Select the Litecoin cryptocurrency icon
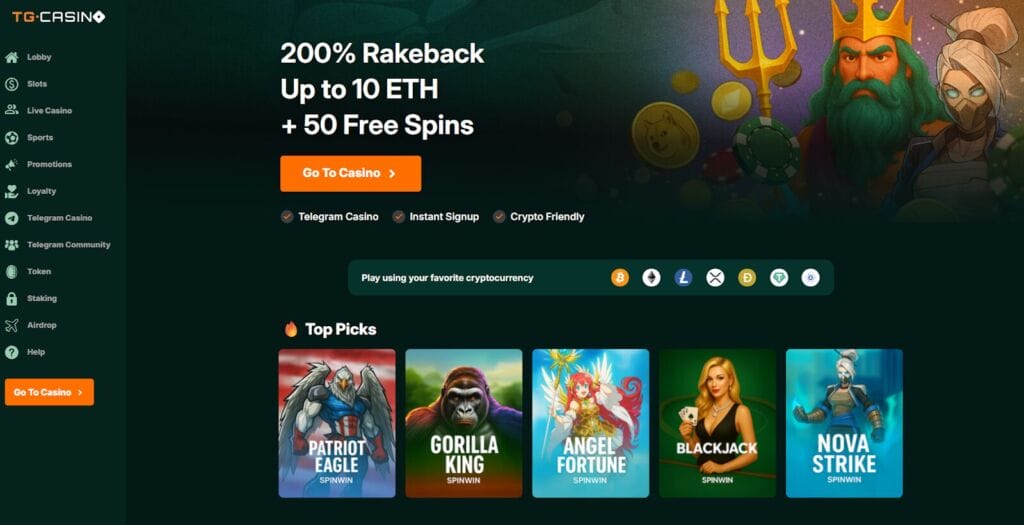1024x525 pixels. coord(683,278)
